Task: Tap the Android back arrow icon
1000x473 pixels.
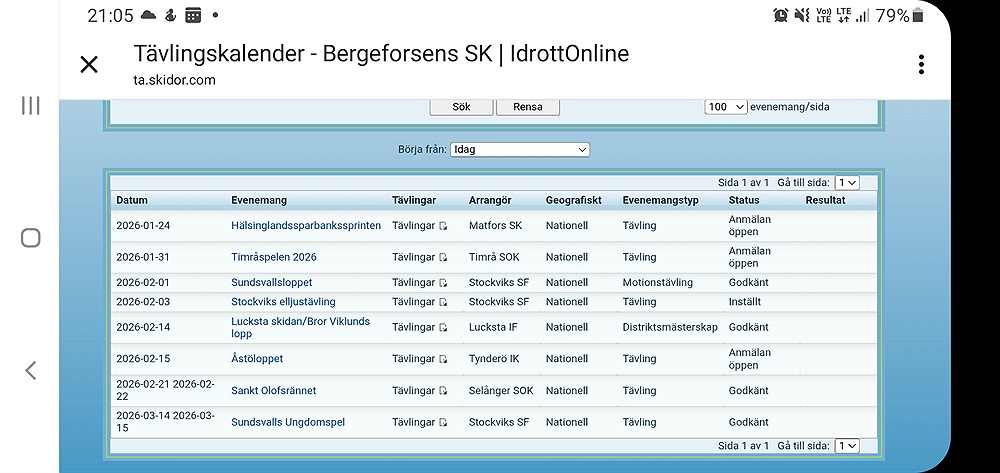Action: pos(31,371)
